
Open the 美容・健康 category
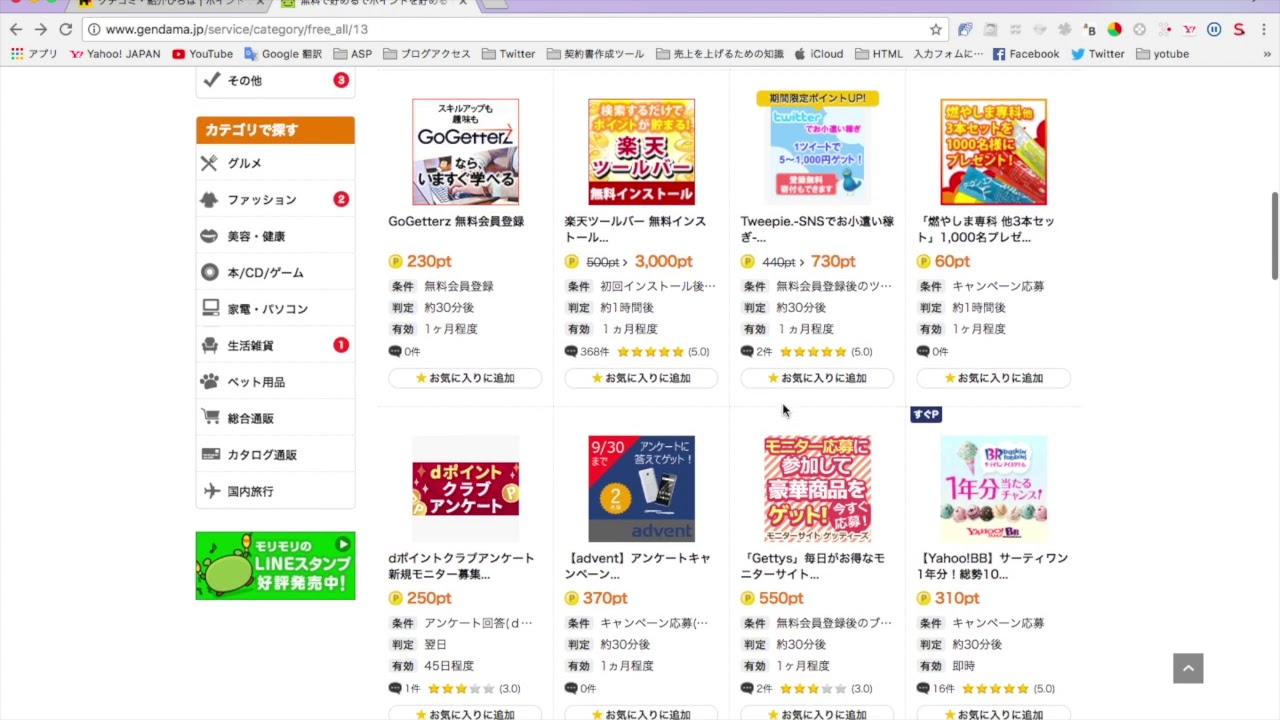point(275,236)
